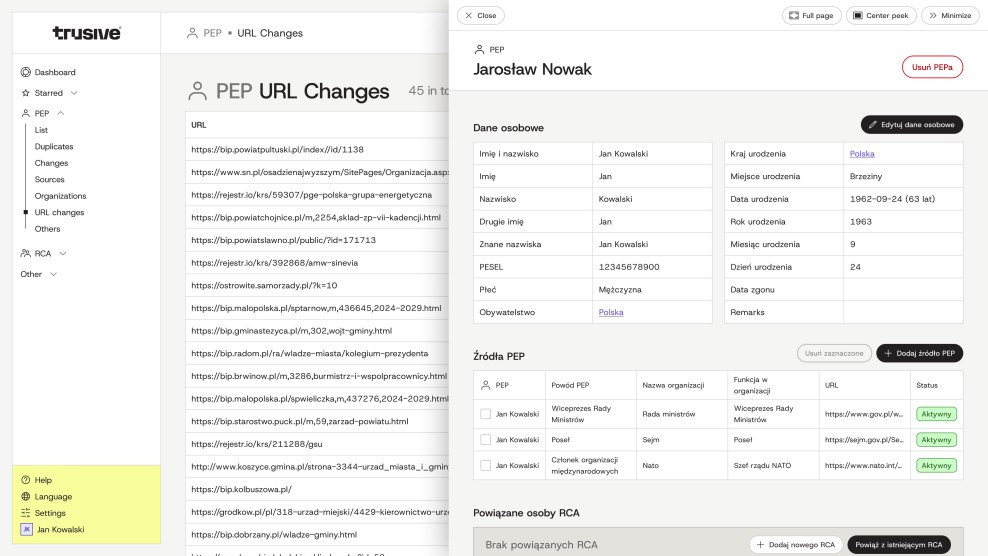The image size is (988, 556).
Task: Expand the Starred section chevron
Action: pos(73,93)
